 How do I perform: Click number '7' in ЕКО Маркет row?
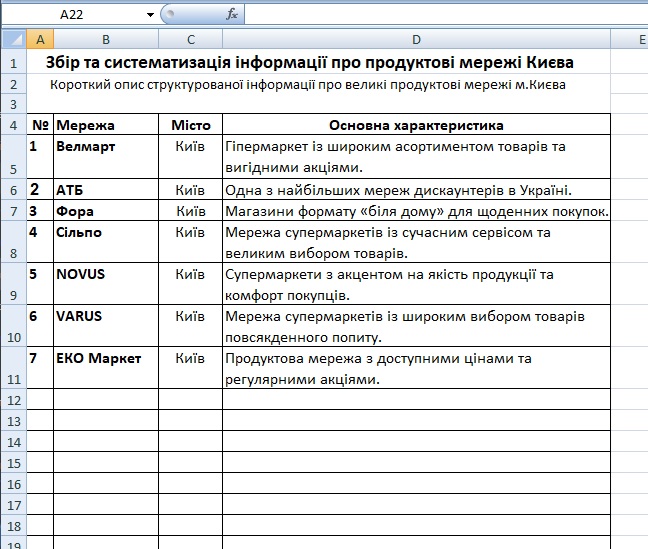[33, 358]
